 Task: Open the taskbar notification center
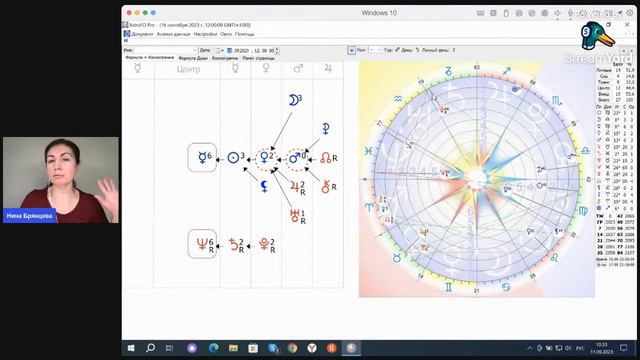coord(624,348)
